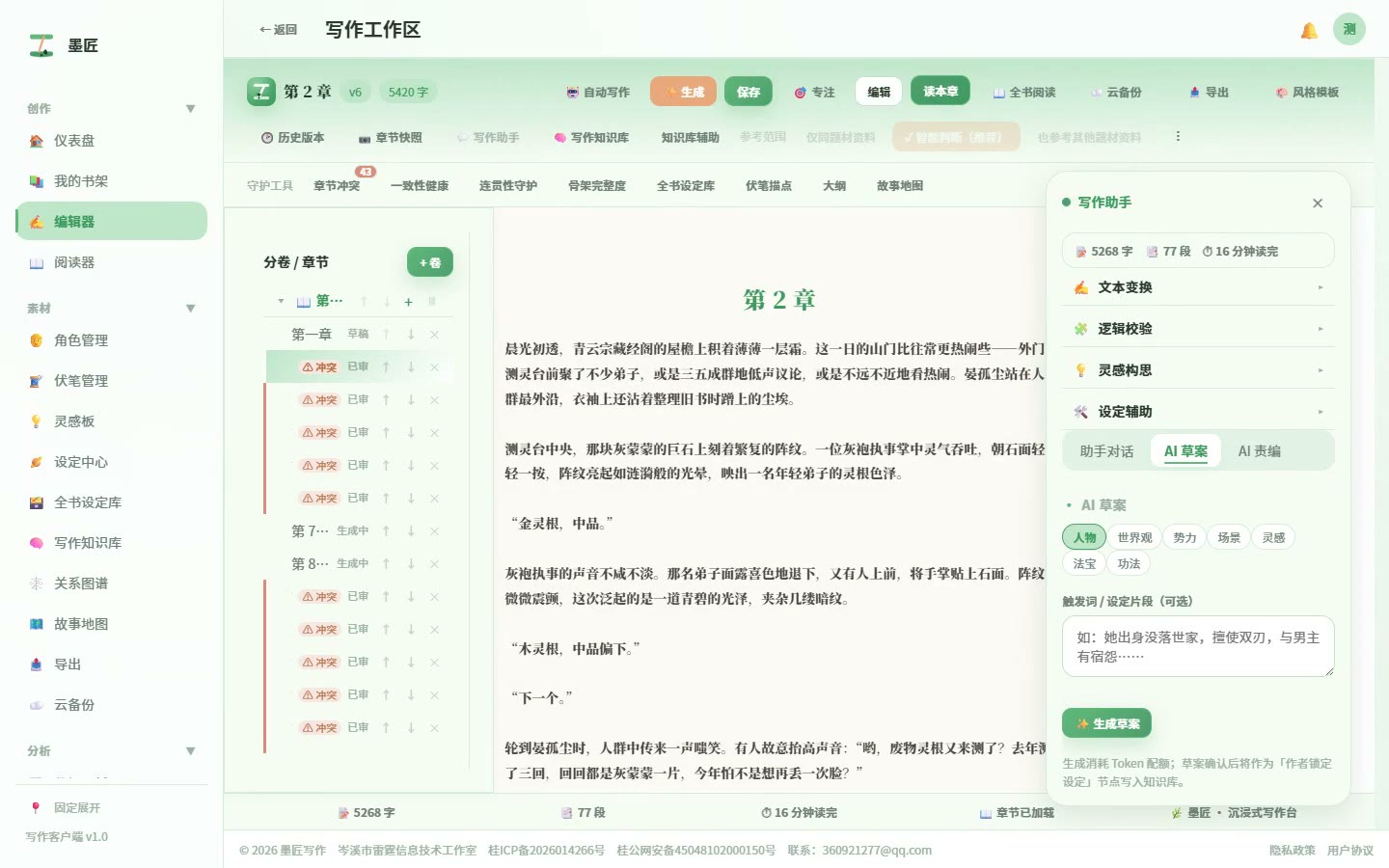
Task: Go back with the 返回 link
Action: [278, 30]
